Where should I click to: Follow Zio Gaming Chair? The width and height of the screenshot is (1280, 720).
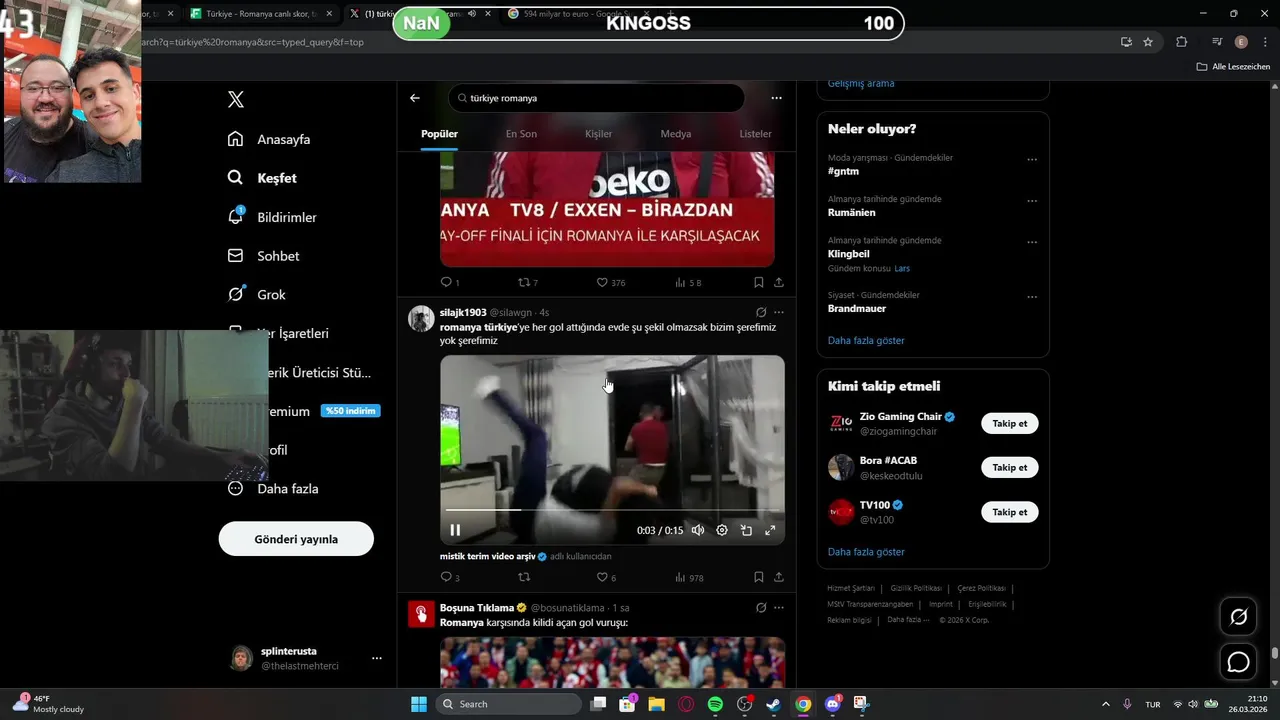[1010, 423]
